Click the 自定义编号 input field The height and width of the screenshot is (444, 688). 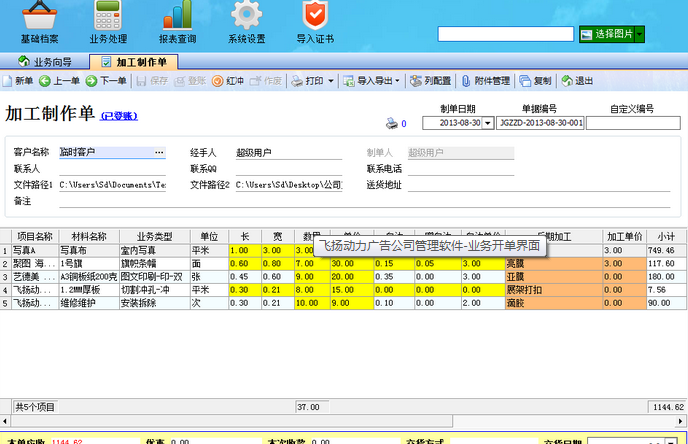tap(631, 124)
